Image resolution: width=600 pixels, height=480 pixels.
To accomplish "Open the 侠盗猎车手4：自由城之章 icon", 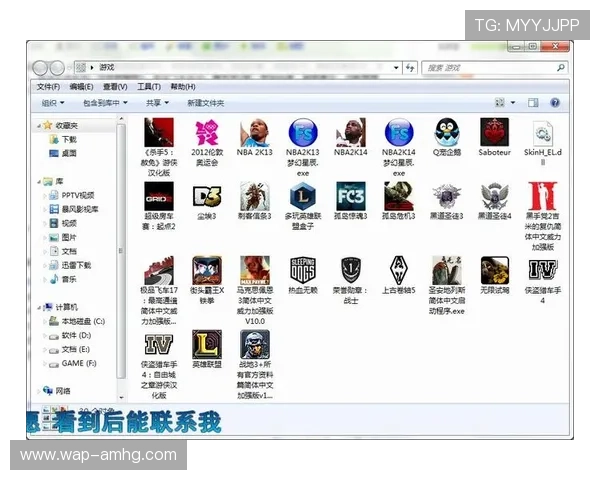I will coord(159,344).
